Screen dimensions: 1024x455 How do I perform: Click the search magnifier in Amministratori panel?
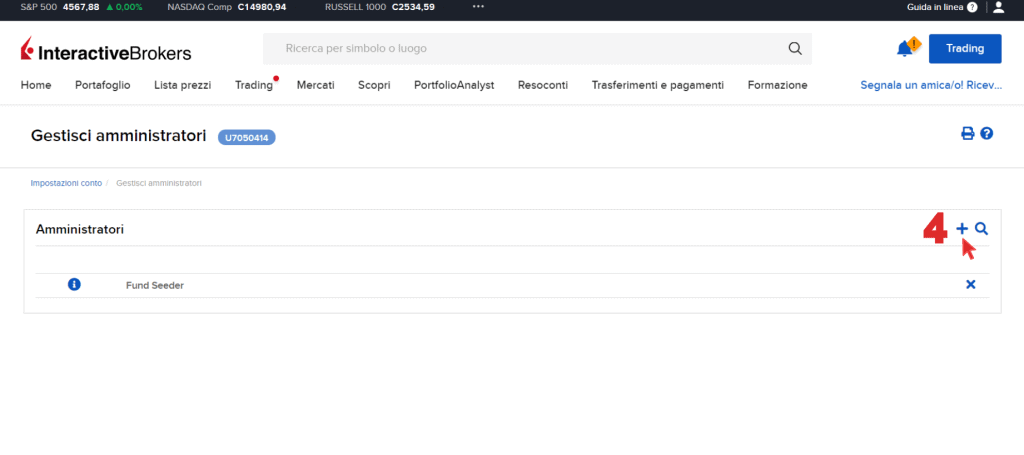pos(982,229)
